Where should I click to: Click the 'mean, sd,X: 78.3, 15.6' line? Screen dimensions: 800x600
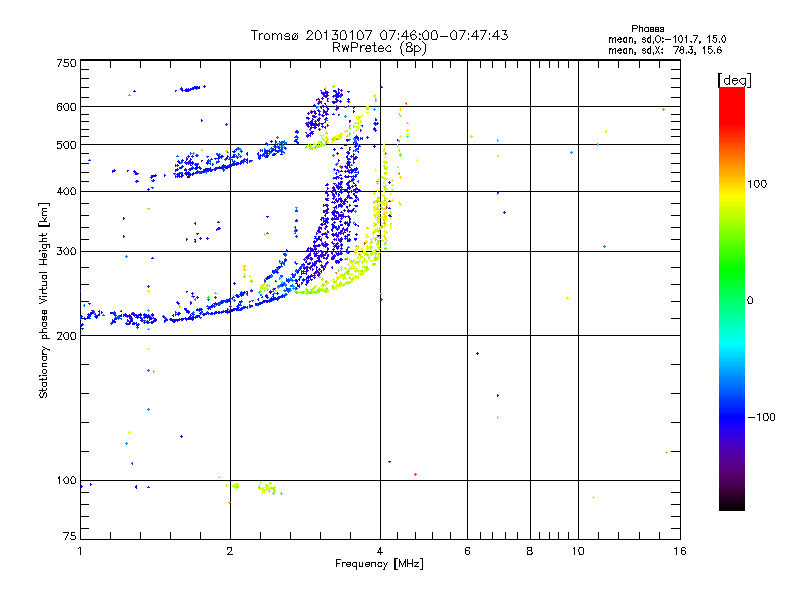(665, 50)
